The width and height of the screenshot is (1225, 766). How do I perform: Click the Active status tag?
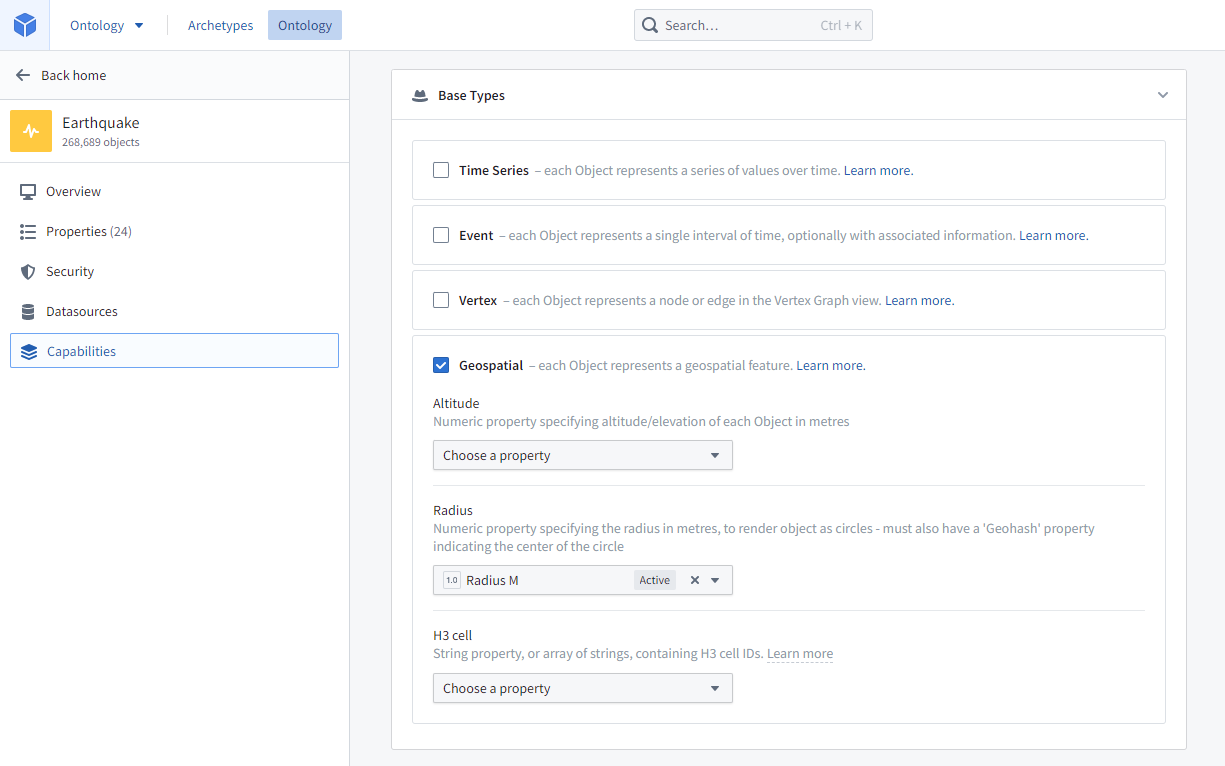655,580
